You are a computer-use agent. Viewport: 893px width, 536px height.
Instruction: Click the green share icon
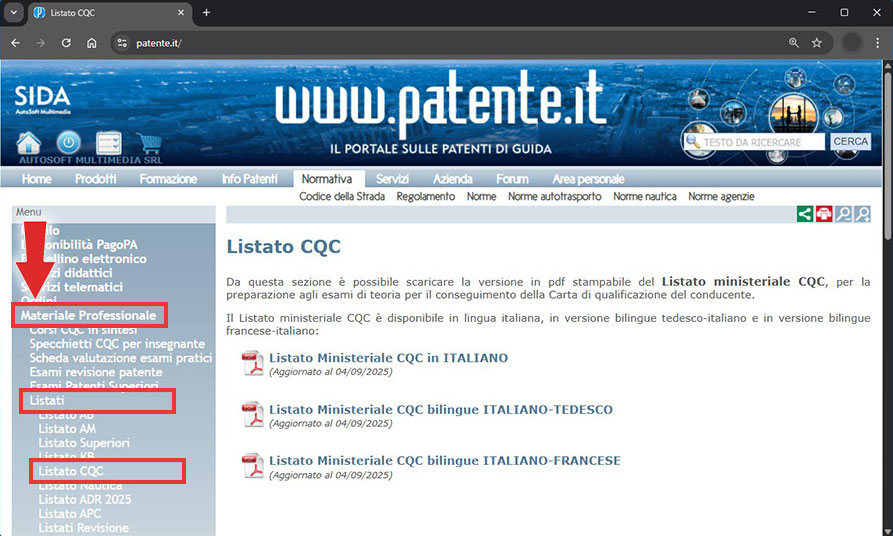click(x=804, y=214)
